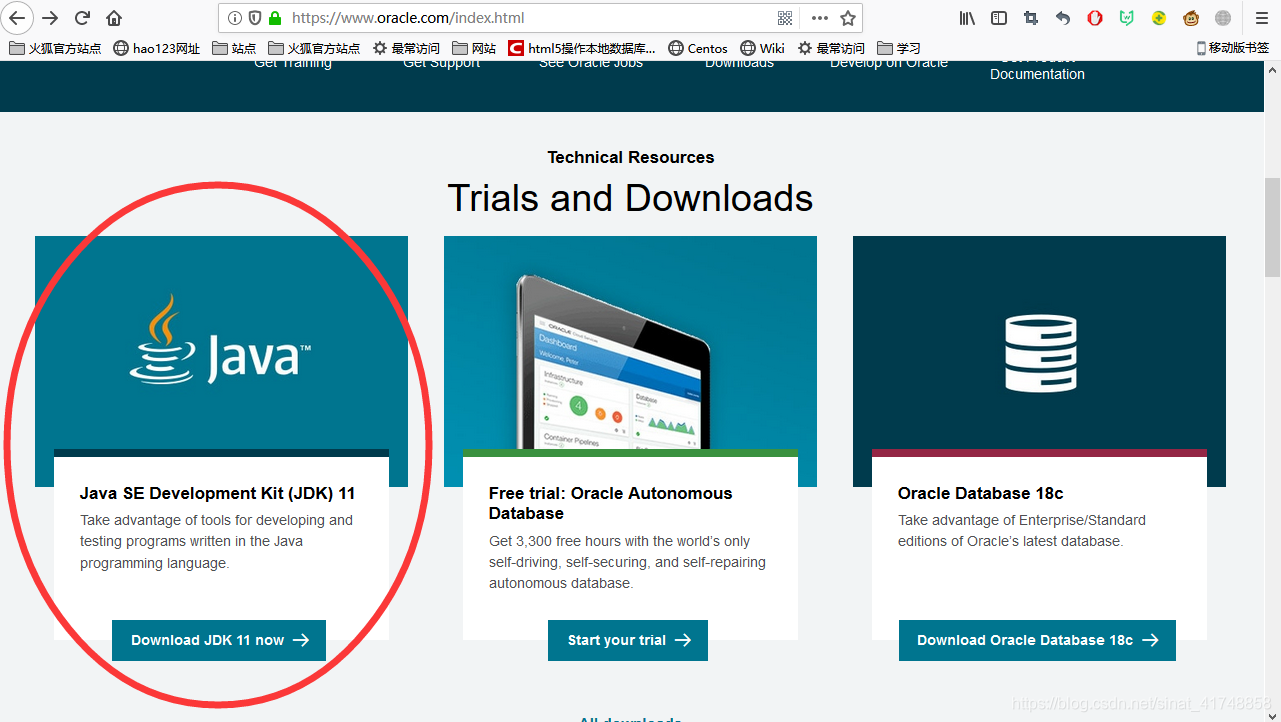Viewport: 1281px width, 722px height.
Task: Open the html5操作本地数据库 bookmark
Action: point(582,48)
